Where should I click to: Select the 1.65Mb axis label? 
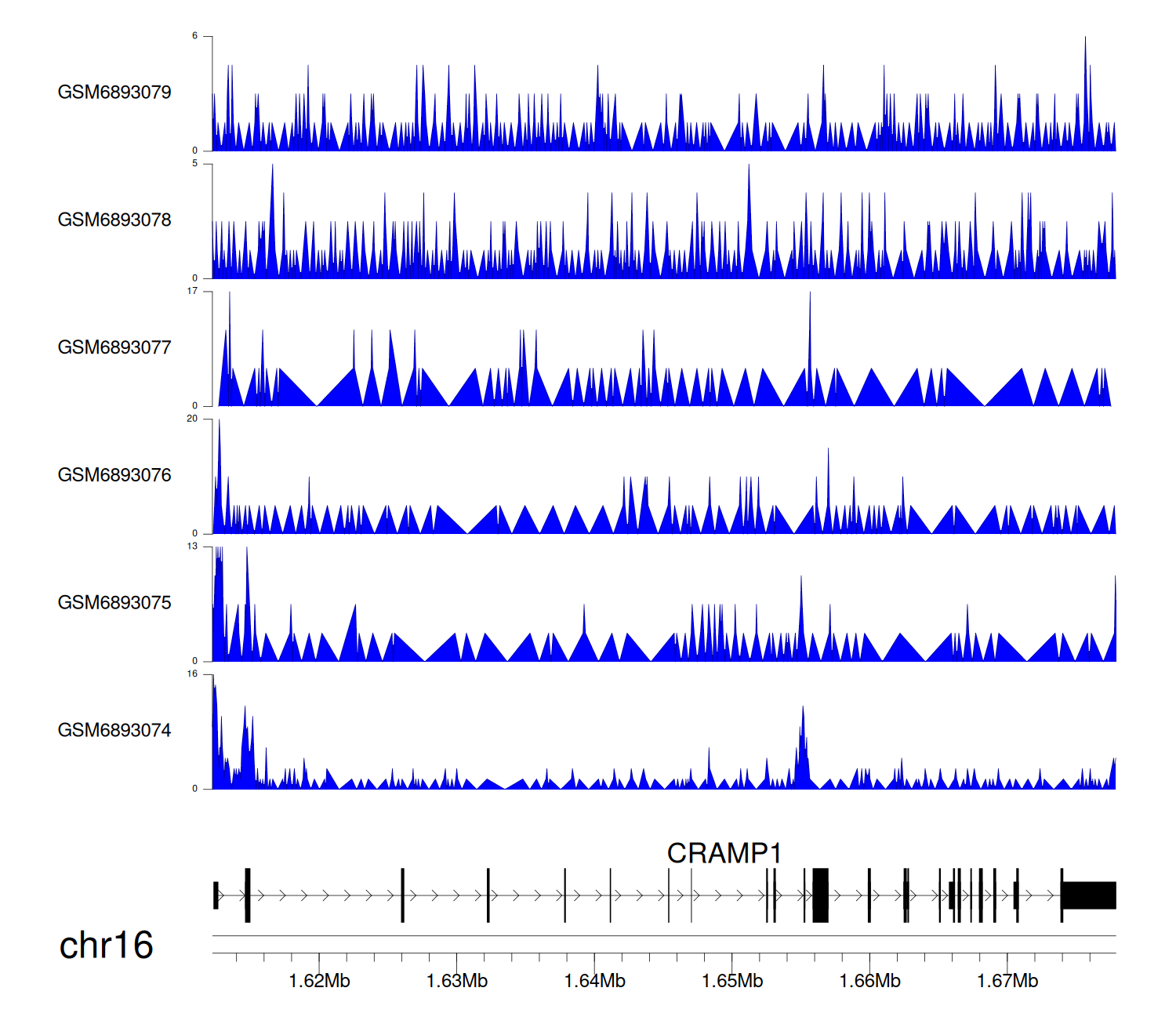[x=732, y=981]
